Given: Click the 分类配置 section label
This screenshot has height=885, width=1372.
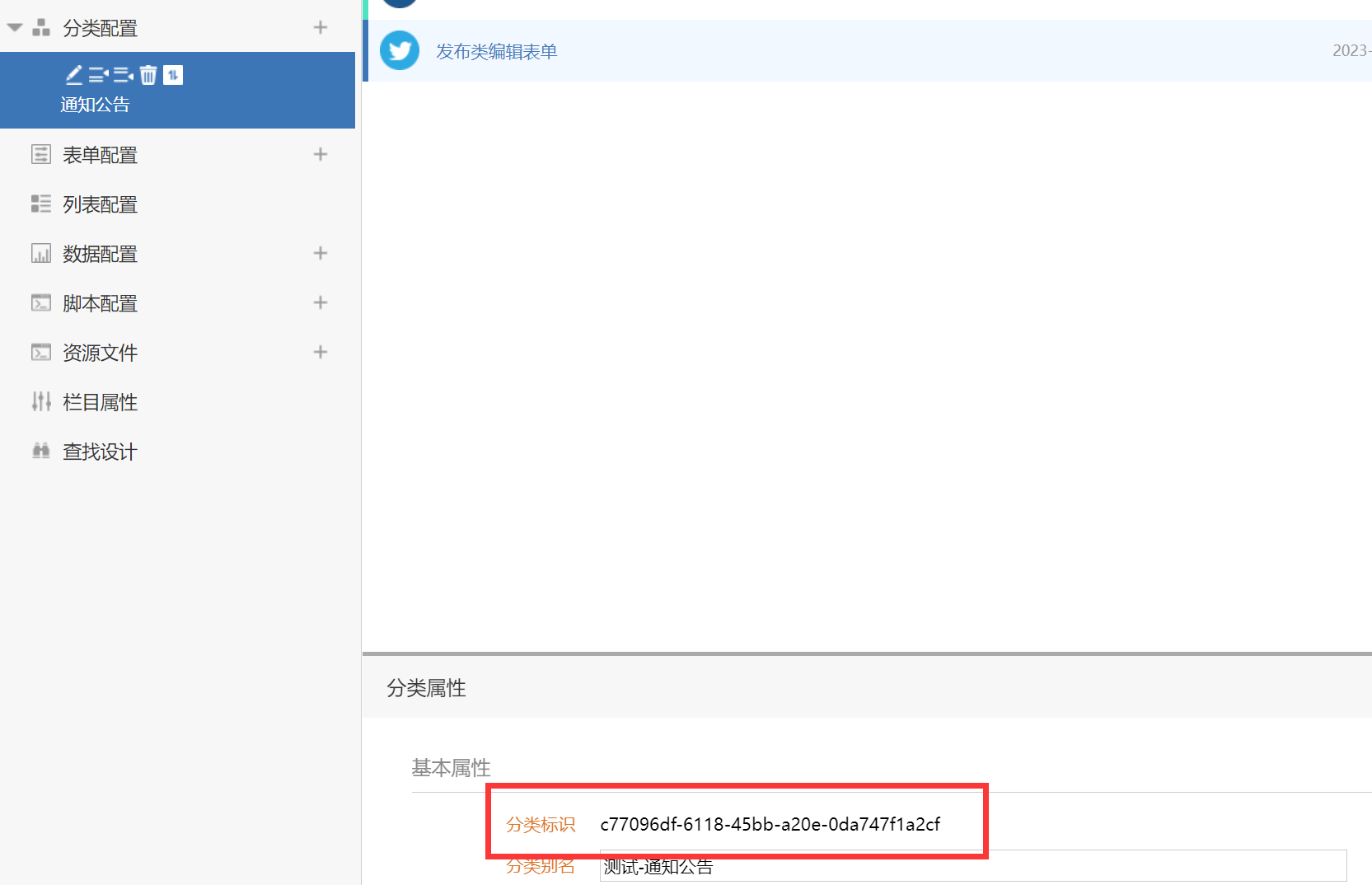Looking at the screenshot, I should coord(101,28).
